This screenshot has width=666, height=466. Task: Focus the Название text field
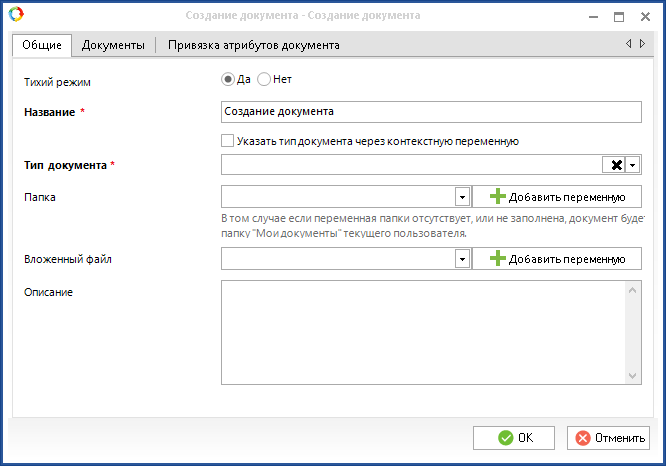pyautogui.click(x=429, y=112)
